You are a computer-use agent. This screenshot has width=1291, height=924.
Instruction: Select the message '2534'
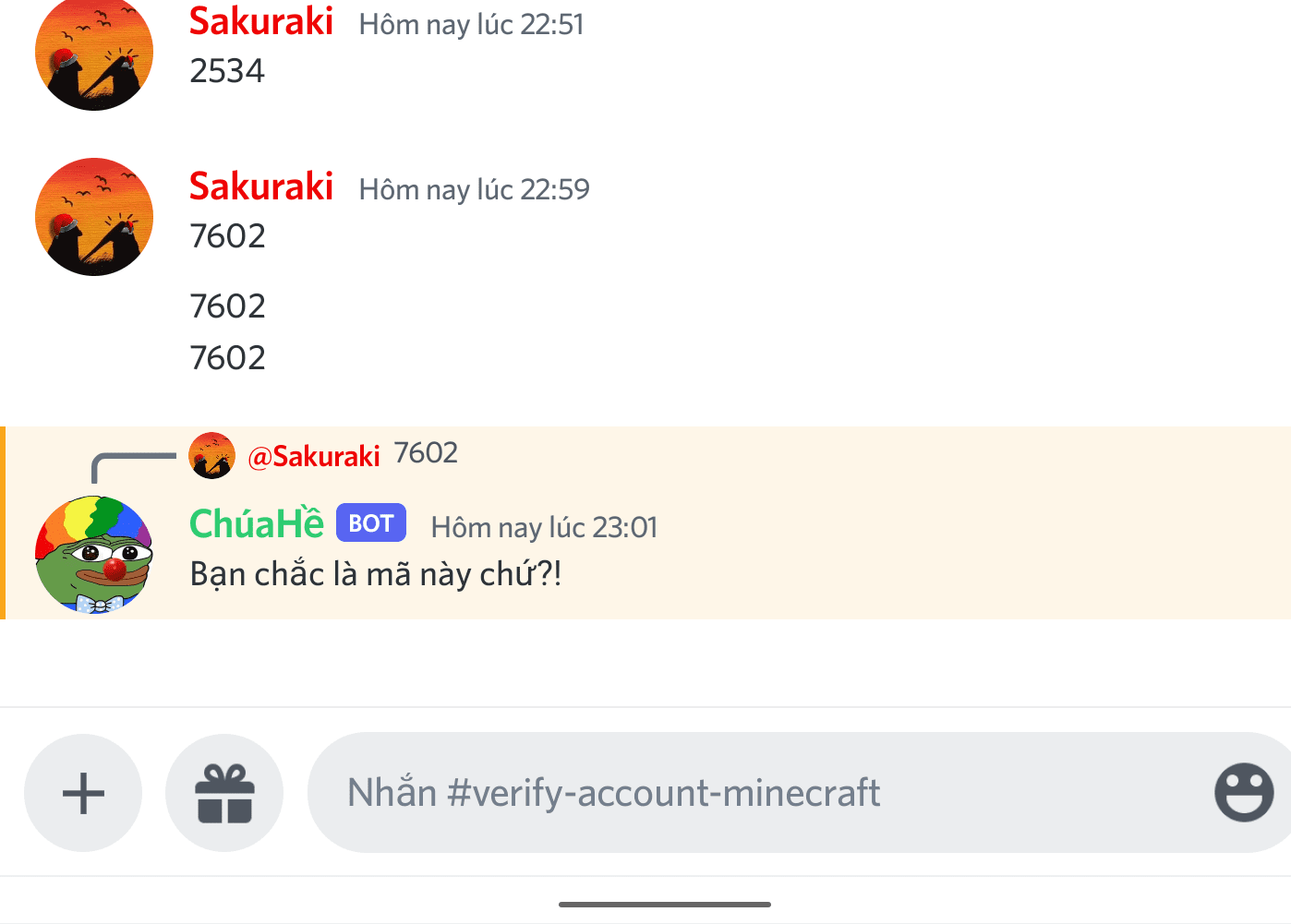[x=226, y=69]
